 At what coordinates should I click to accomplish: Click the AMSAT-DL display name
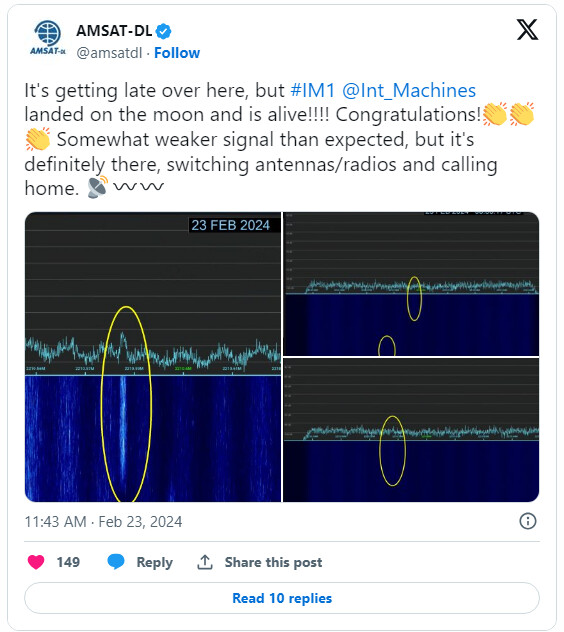point(114,31)
